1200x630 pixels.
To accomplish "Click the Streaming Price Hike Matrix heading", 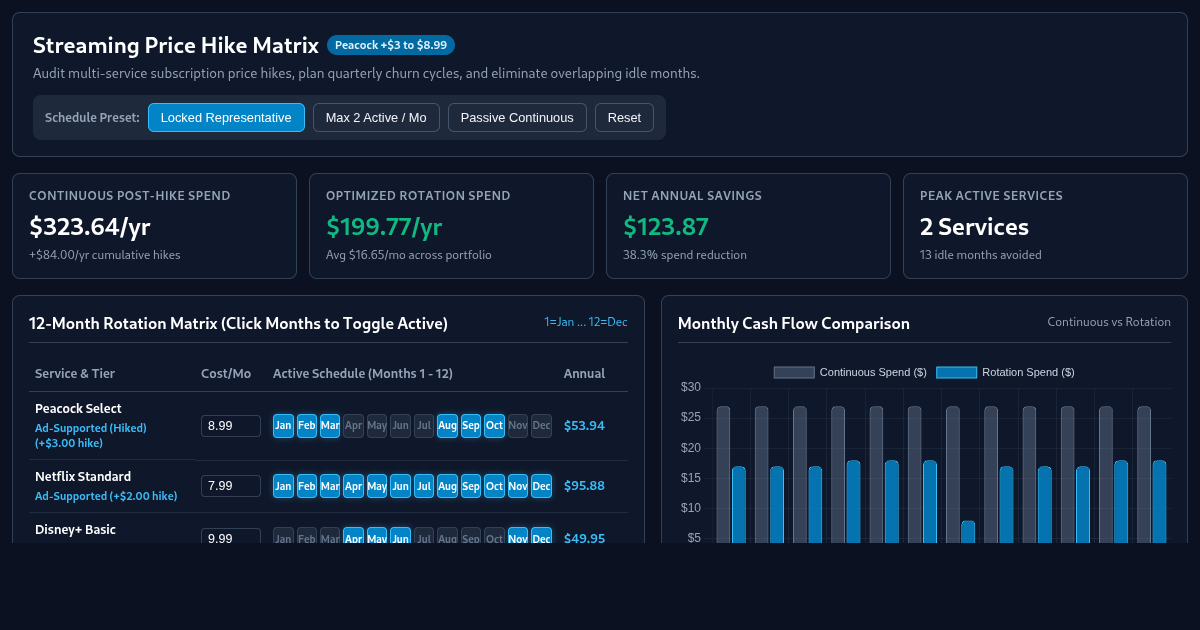I will (x=176, y=45).
